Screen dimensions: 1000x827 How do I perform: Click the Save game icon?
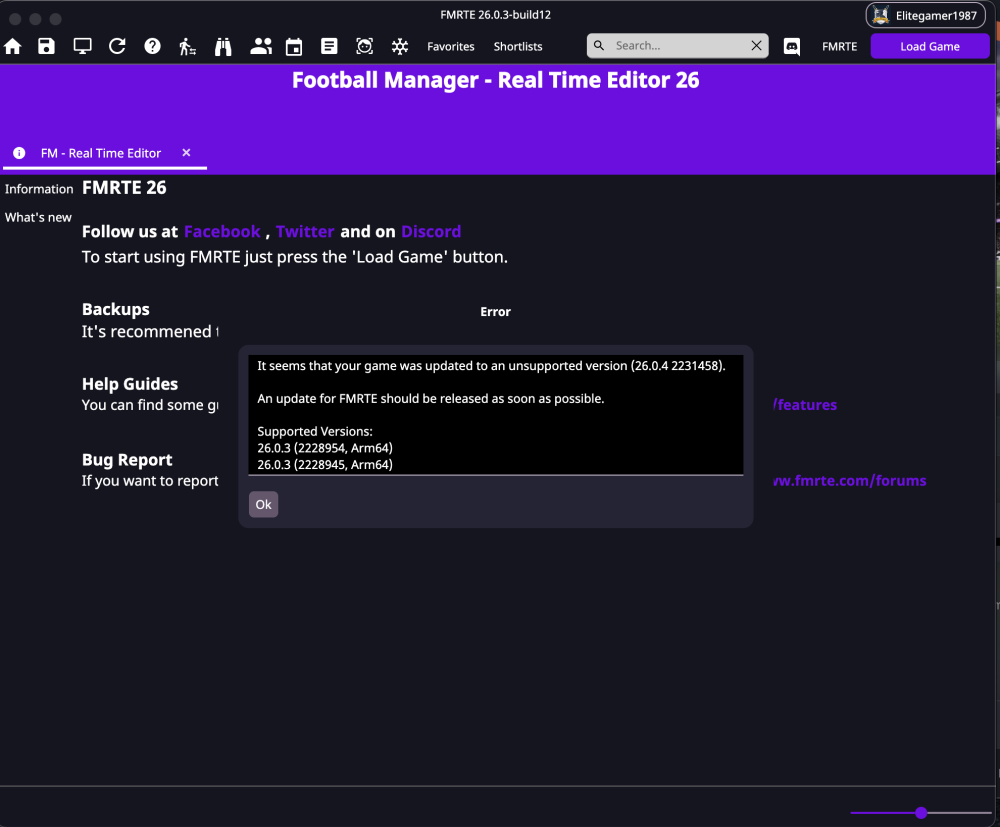[x=46, y=46]
